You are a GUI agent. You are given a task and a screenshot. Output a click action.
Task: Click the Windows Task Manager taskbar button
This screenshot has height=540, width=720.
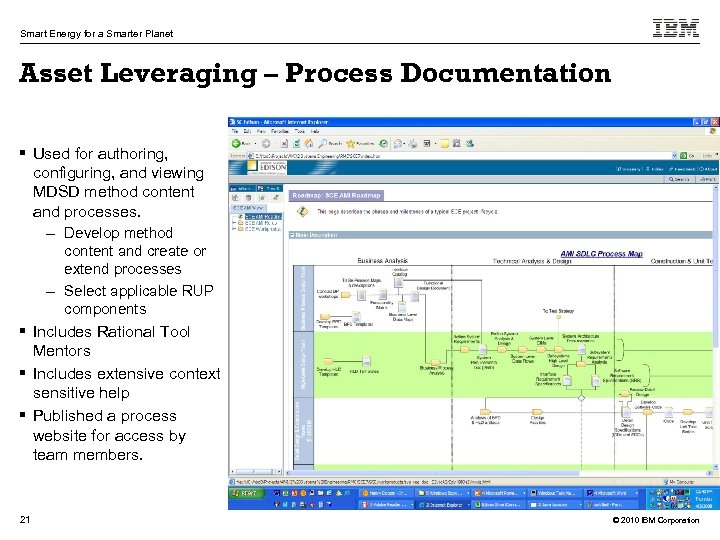click(555, 493)
